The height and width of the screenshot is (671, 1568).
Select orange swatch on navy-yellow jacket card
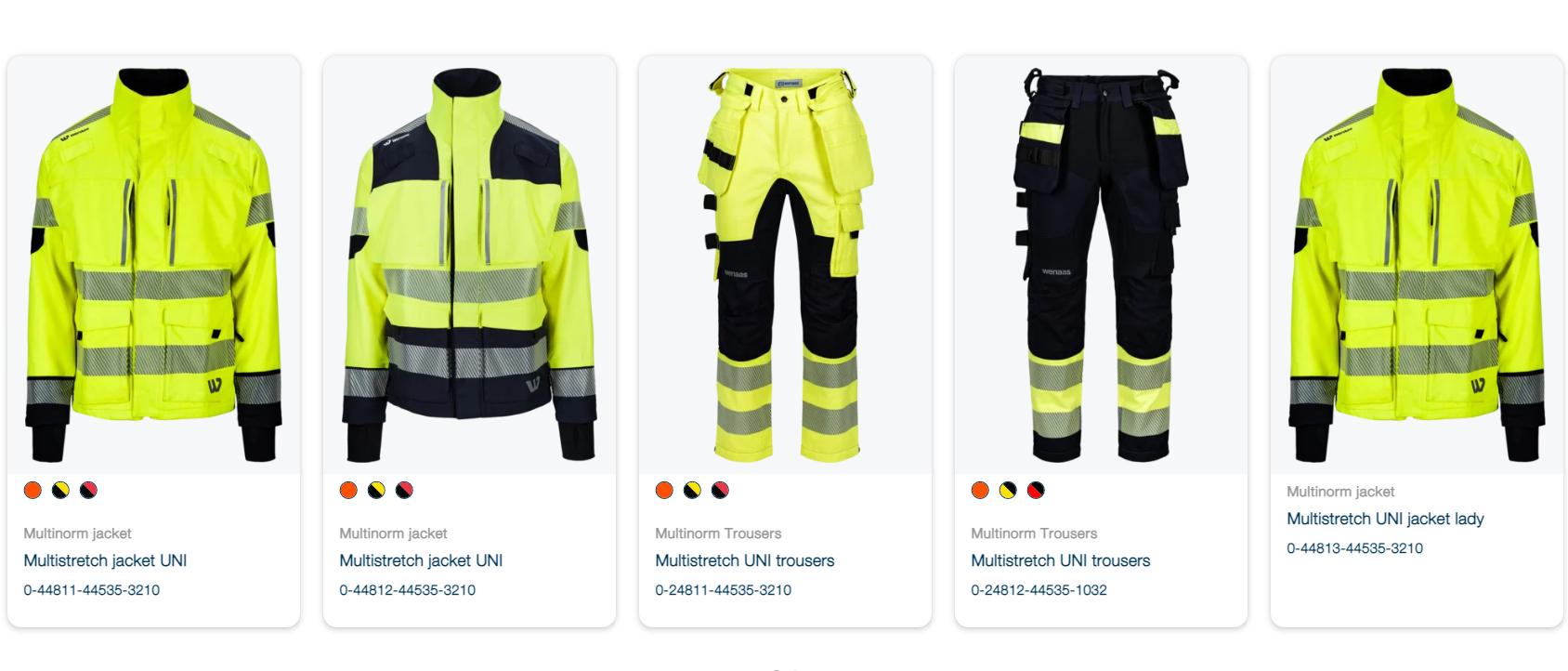(x=348, y=491)
